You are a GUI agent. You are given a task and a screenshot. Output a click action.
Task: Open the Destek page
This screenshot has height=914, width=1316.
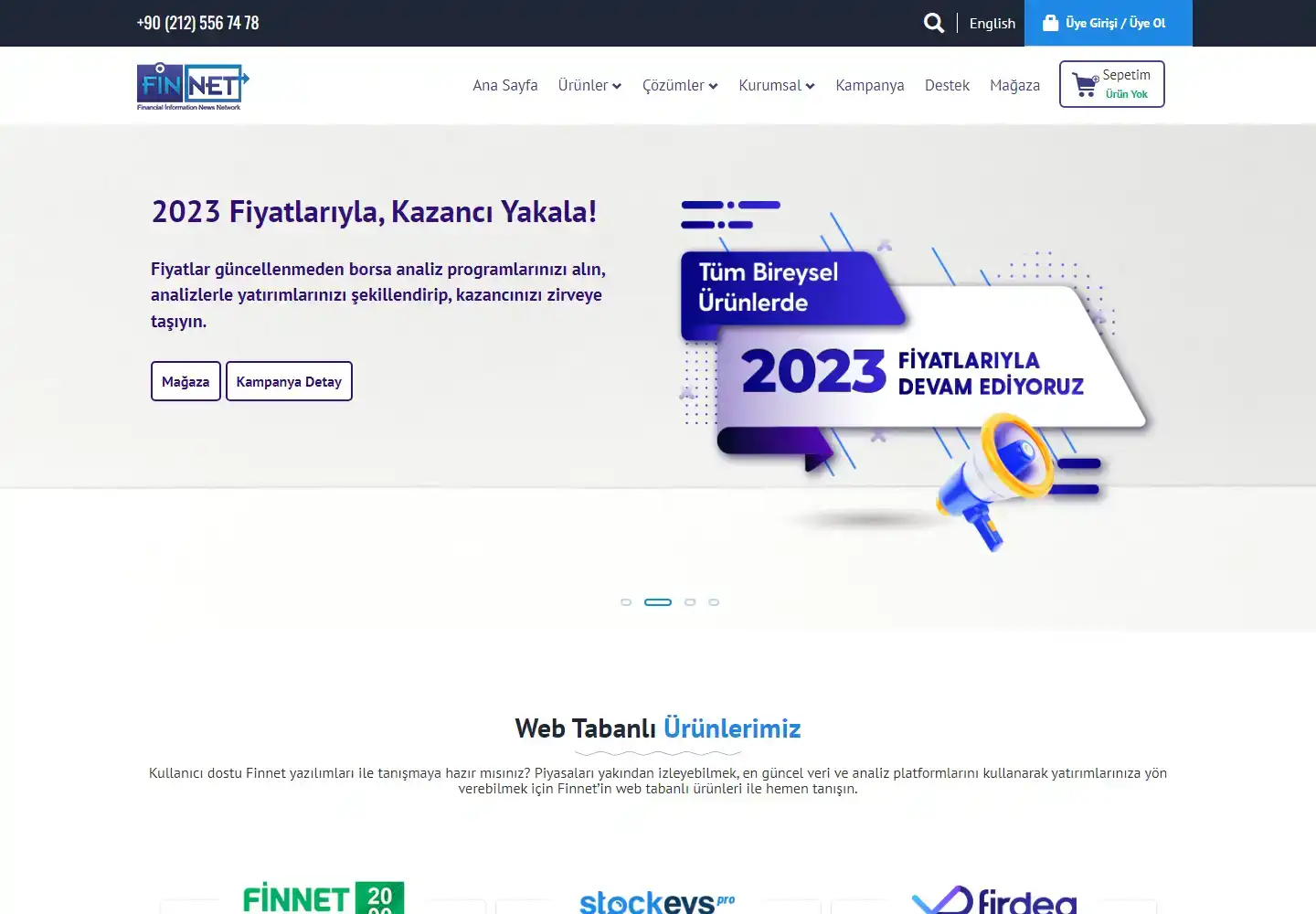947,85
